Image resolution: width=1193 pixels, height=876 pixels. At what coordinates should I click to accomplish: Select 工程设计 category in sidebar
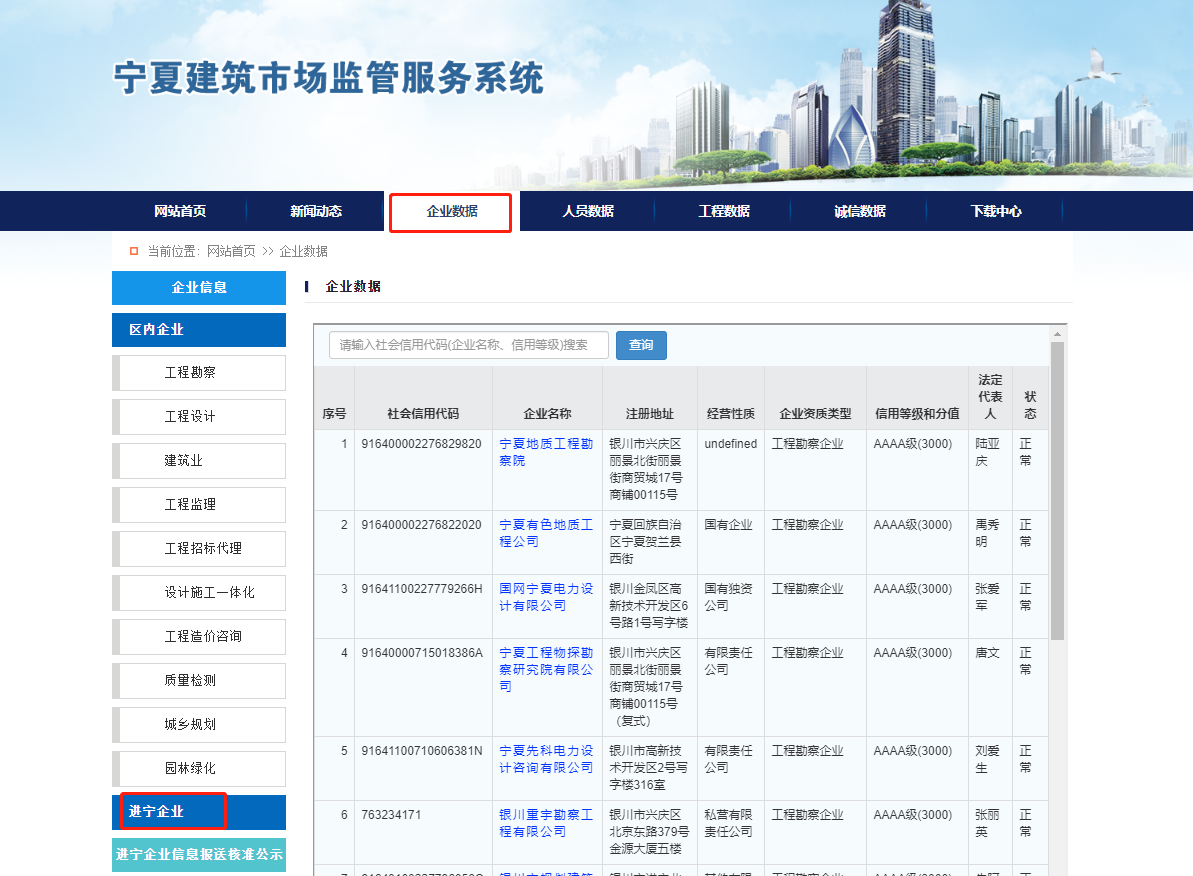click(x=190, y=417)
